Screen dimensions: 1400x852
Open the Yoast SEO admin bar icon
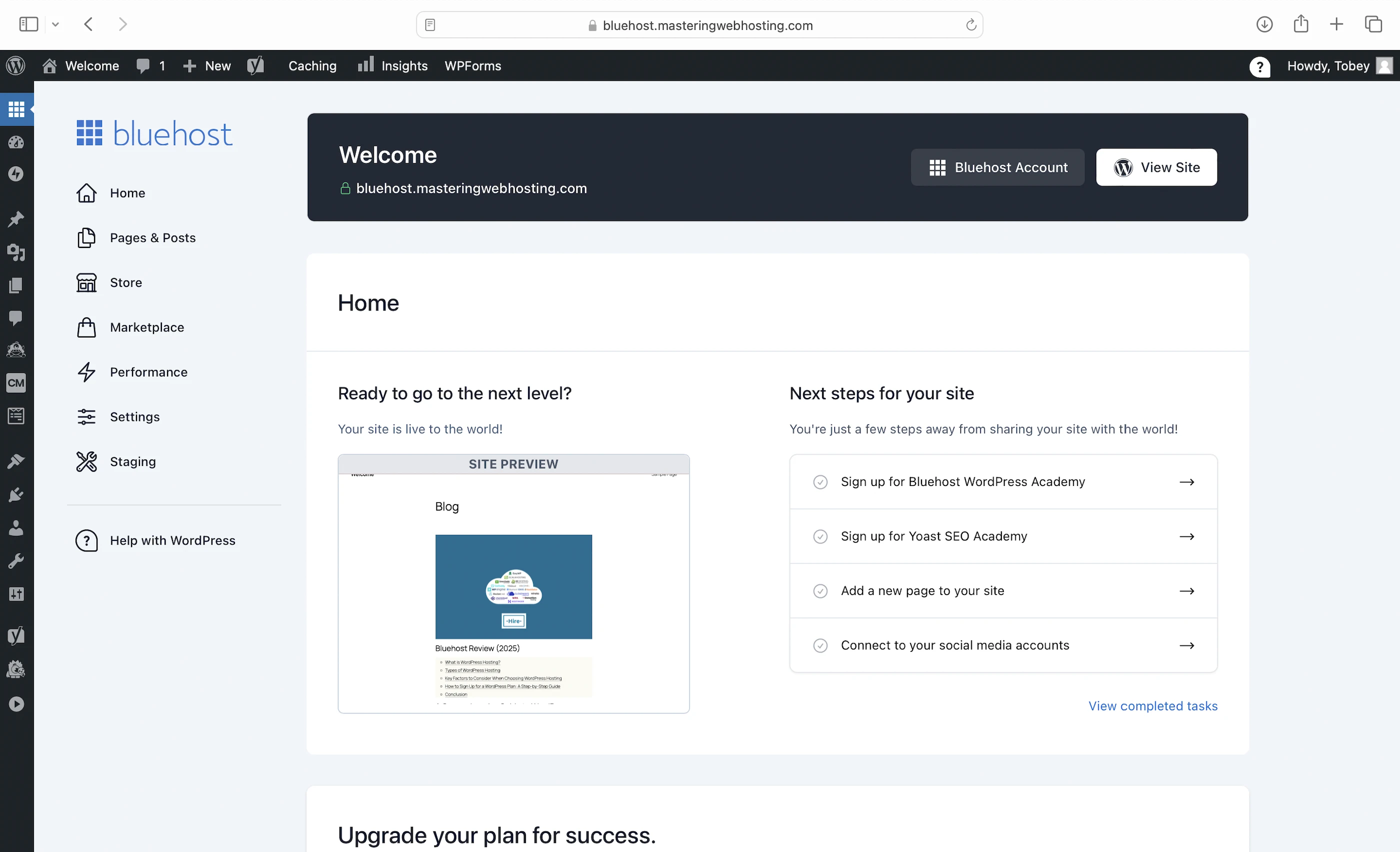pos(255,66)
